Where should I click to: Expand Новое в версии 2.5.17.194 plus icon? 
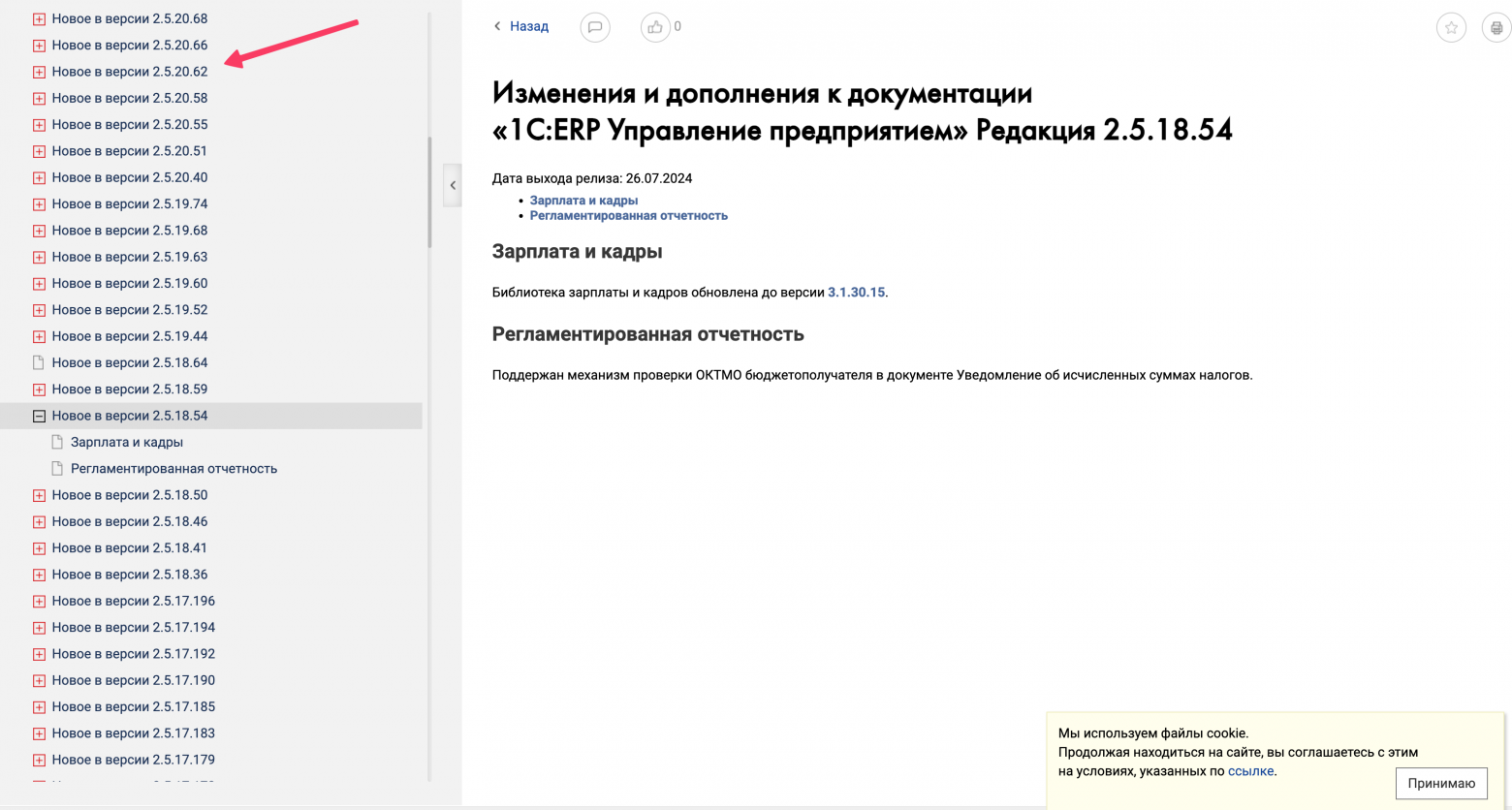[39, 628]
